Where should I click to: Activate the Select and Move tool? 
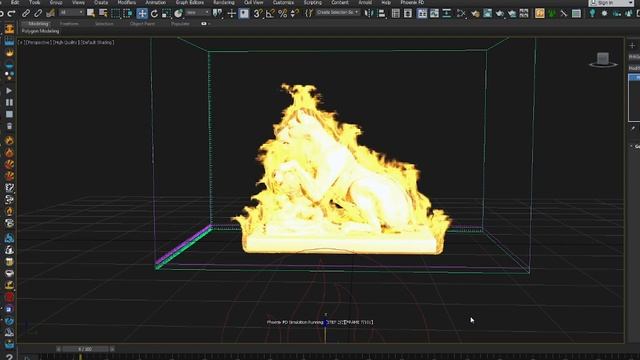(x=142, y=13)
